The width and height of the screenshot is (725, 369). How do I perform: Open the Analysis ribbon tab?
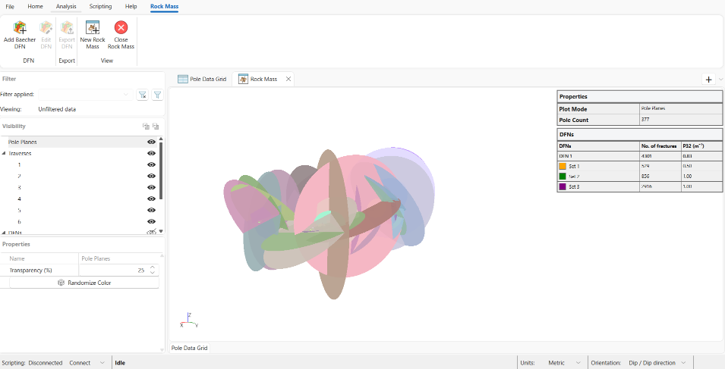coord(66,6)
